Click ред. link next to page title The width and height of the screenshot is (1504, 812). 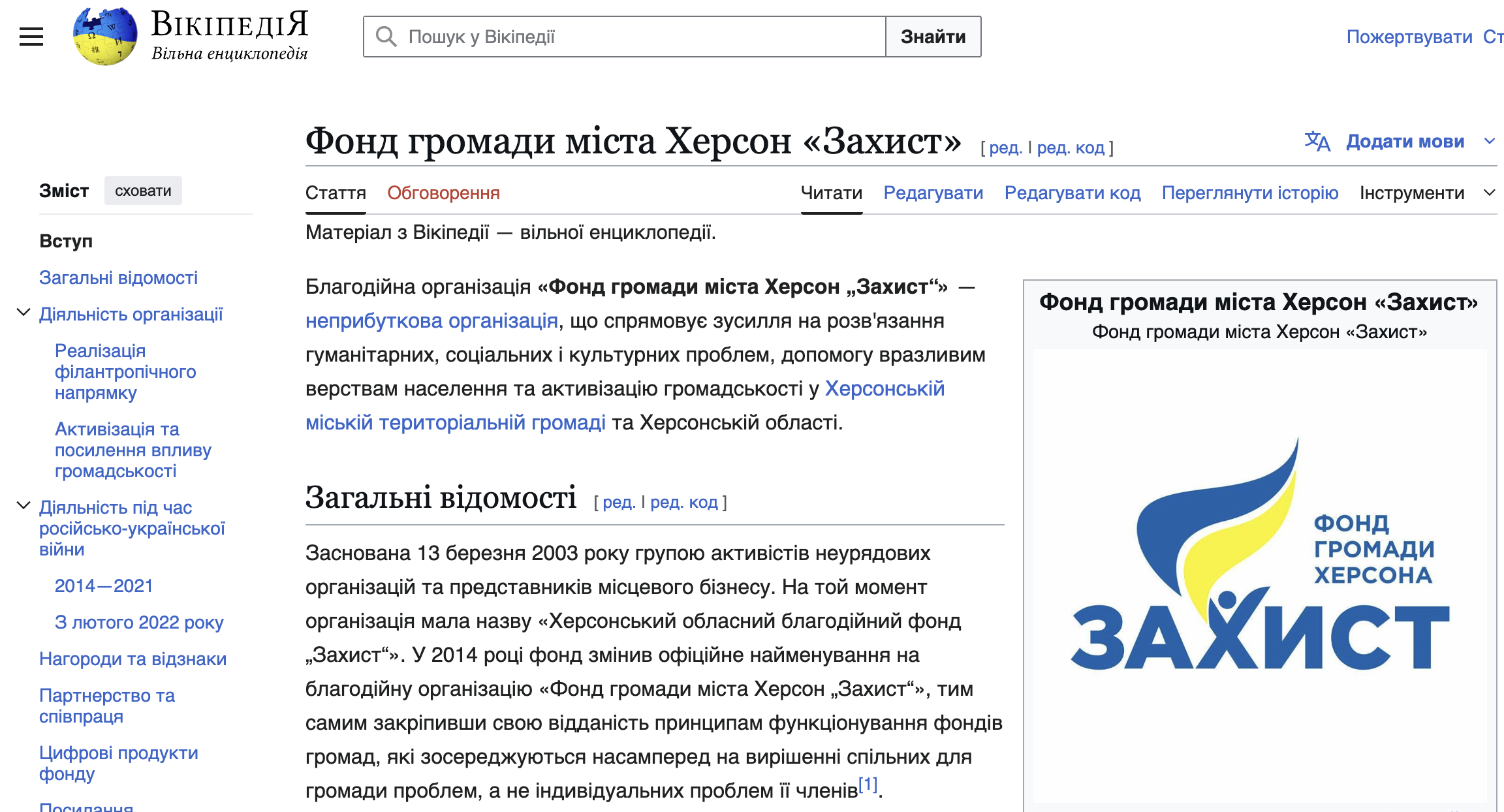point(1006,148)
